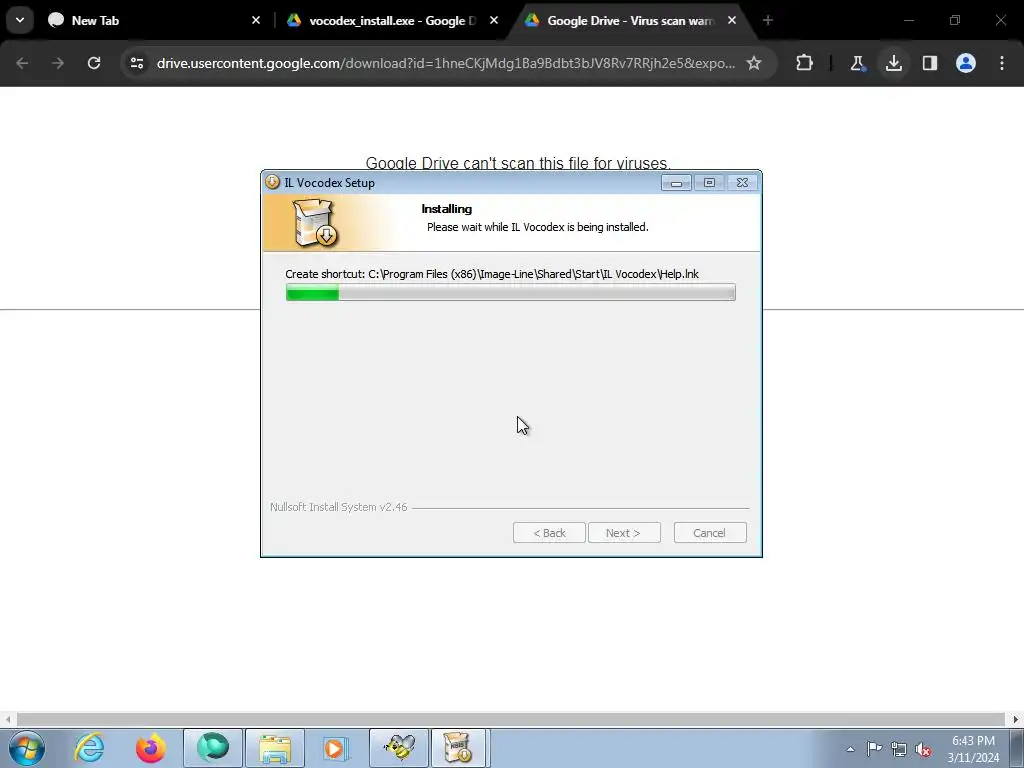1024x768 pixels.
Task: Open network status tray icon
Action: [x=899, y=750]
